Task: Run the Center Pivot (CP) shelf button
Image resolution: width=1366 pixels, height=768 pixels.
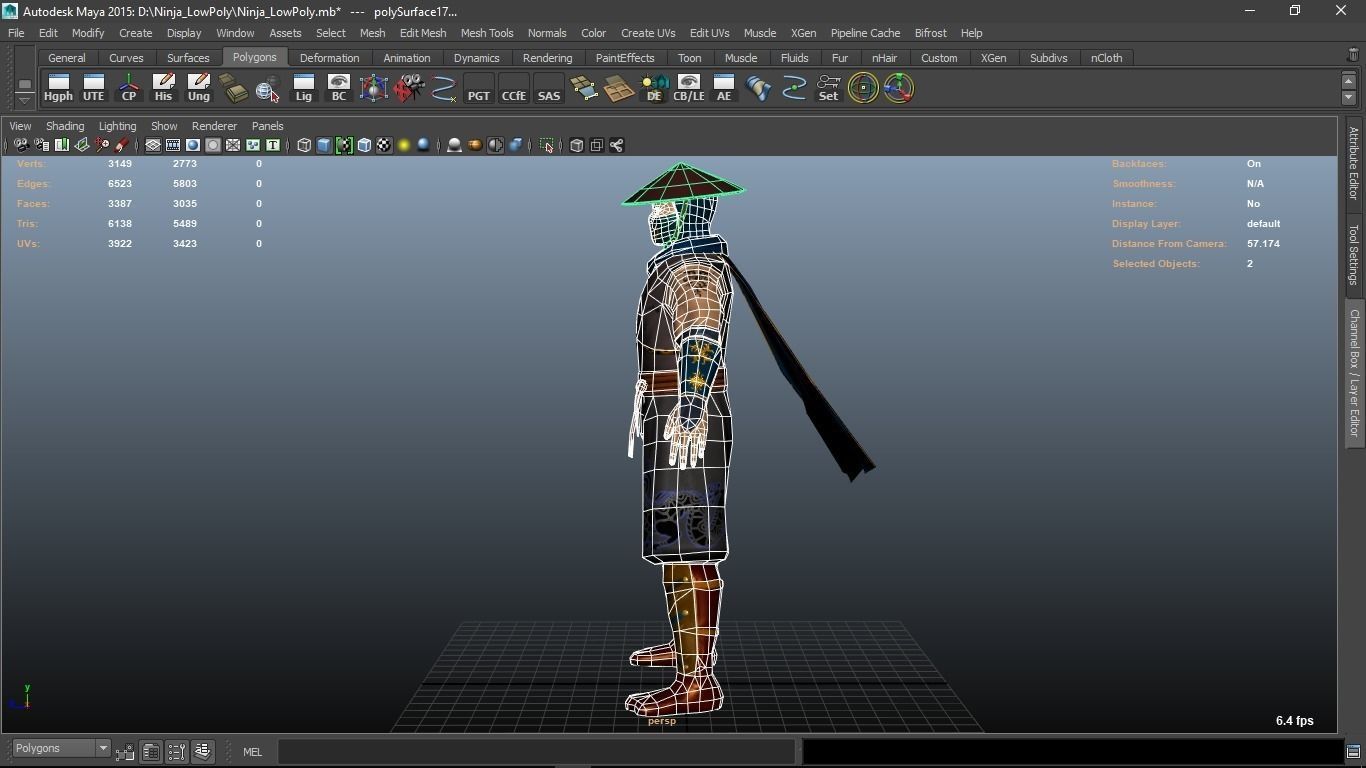Action: pyautogui.click(x=128, y=88)
